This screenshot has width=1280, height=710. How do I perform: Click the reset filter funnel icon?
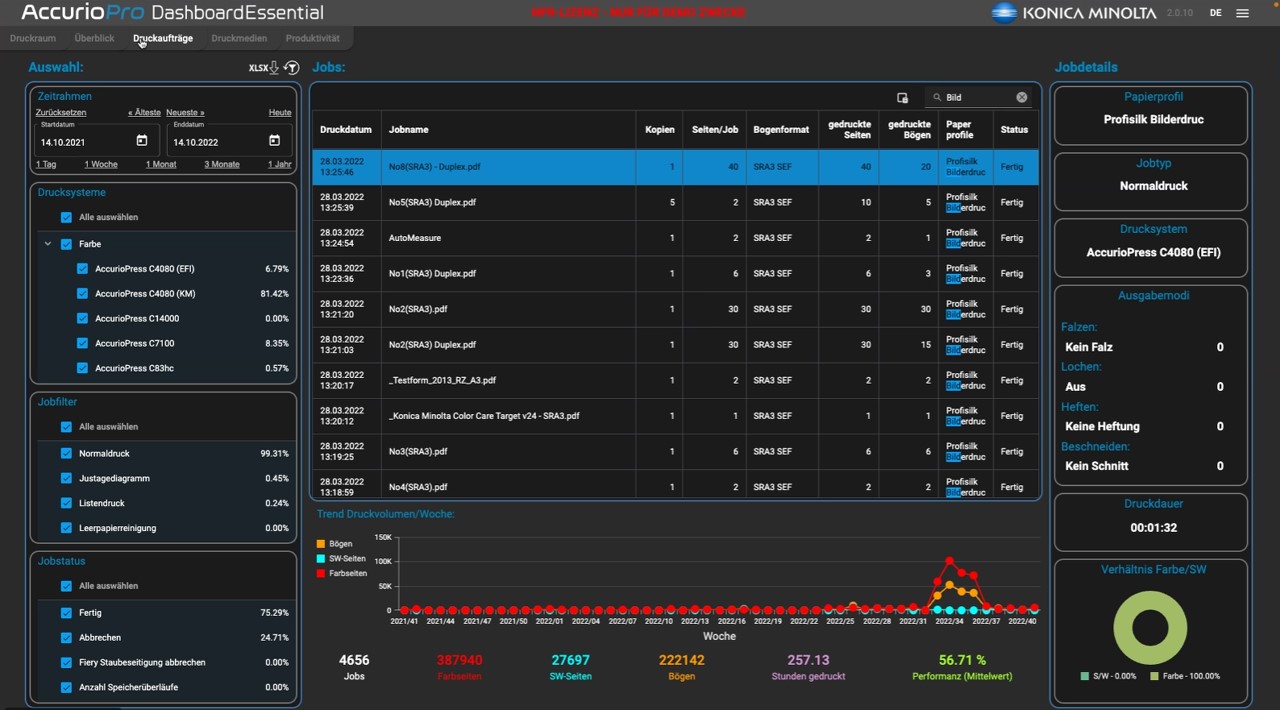point(292,68)
